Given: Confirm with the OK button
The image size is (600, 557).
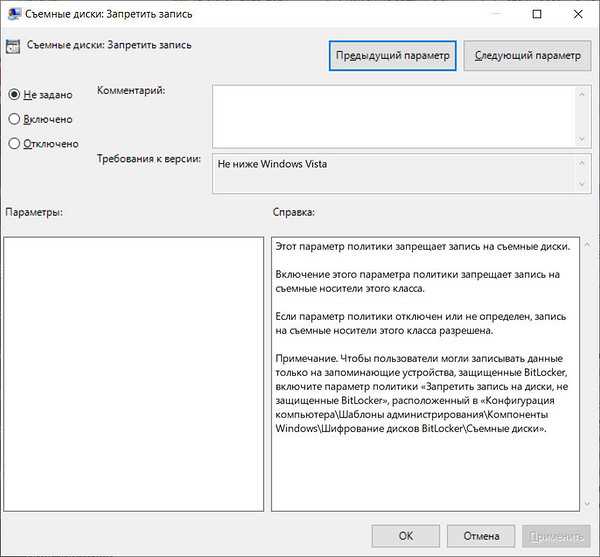Looking at the screenshot, I should click(406, 536).
